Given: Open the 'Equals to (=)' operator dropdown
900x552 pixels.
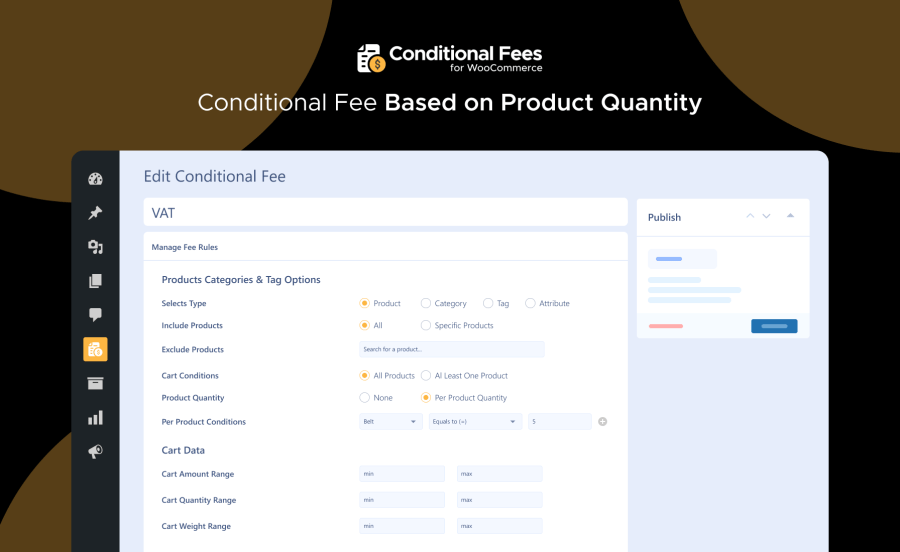Looking at the screenshot, I should pos(475,422).
